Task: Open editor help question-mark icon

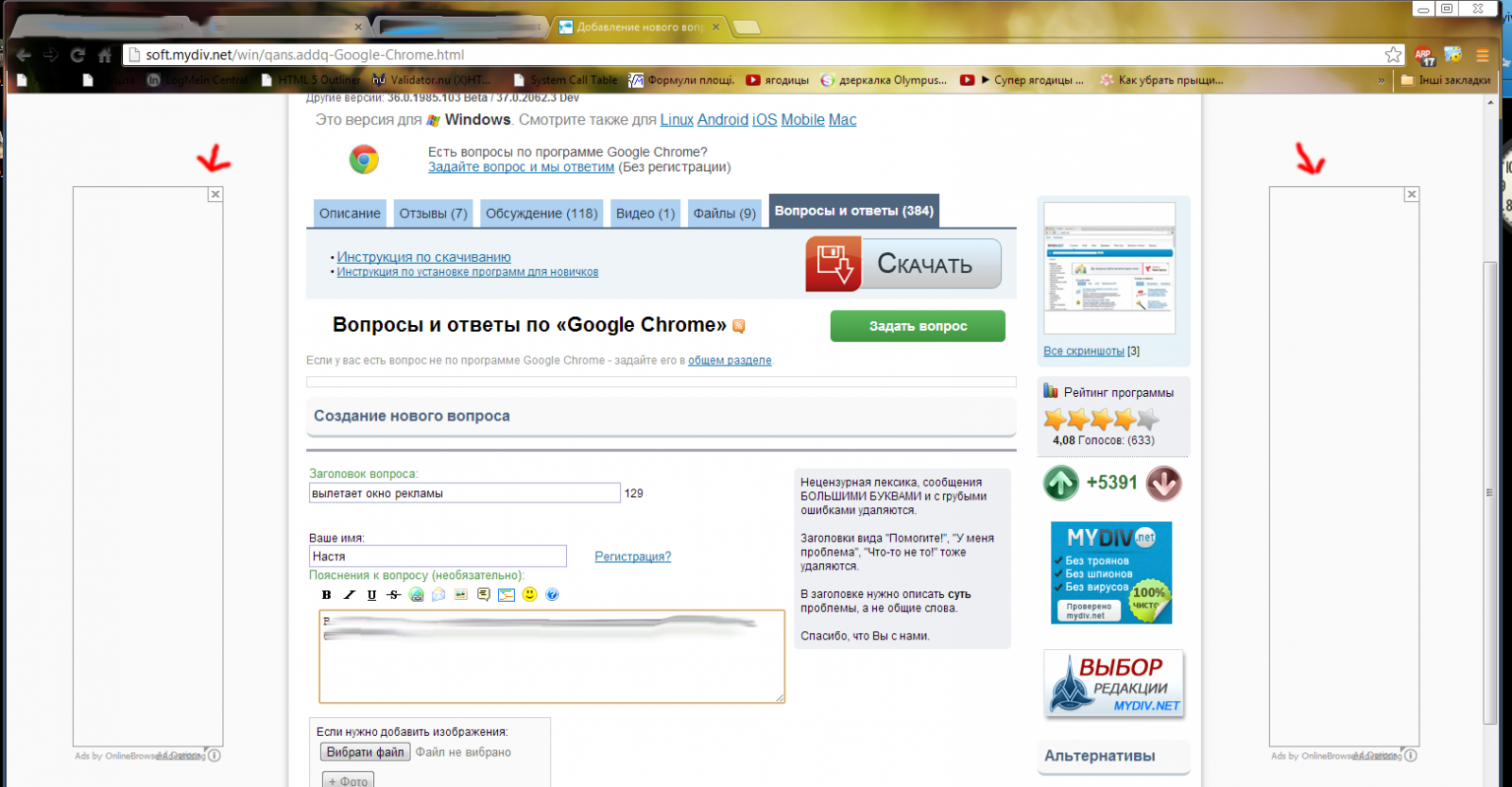Action: (x=552, y=595)
